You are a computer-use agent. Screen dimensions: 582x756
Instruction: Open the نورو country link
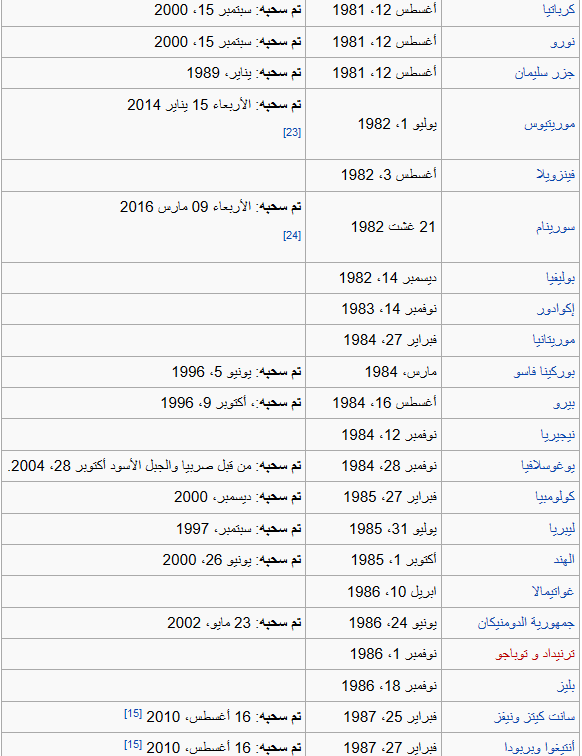click(x=563, y=42)
